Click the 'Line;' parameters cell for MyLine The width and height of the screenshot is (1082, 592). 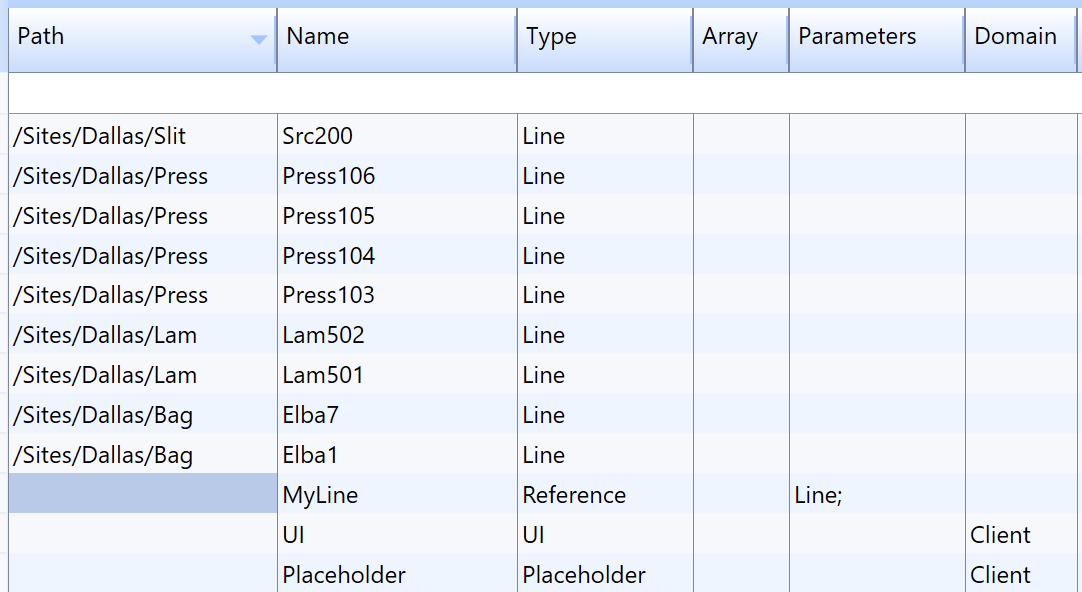[818, 495]
